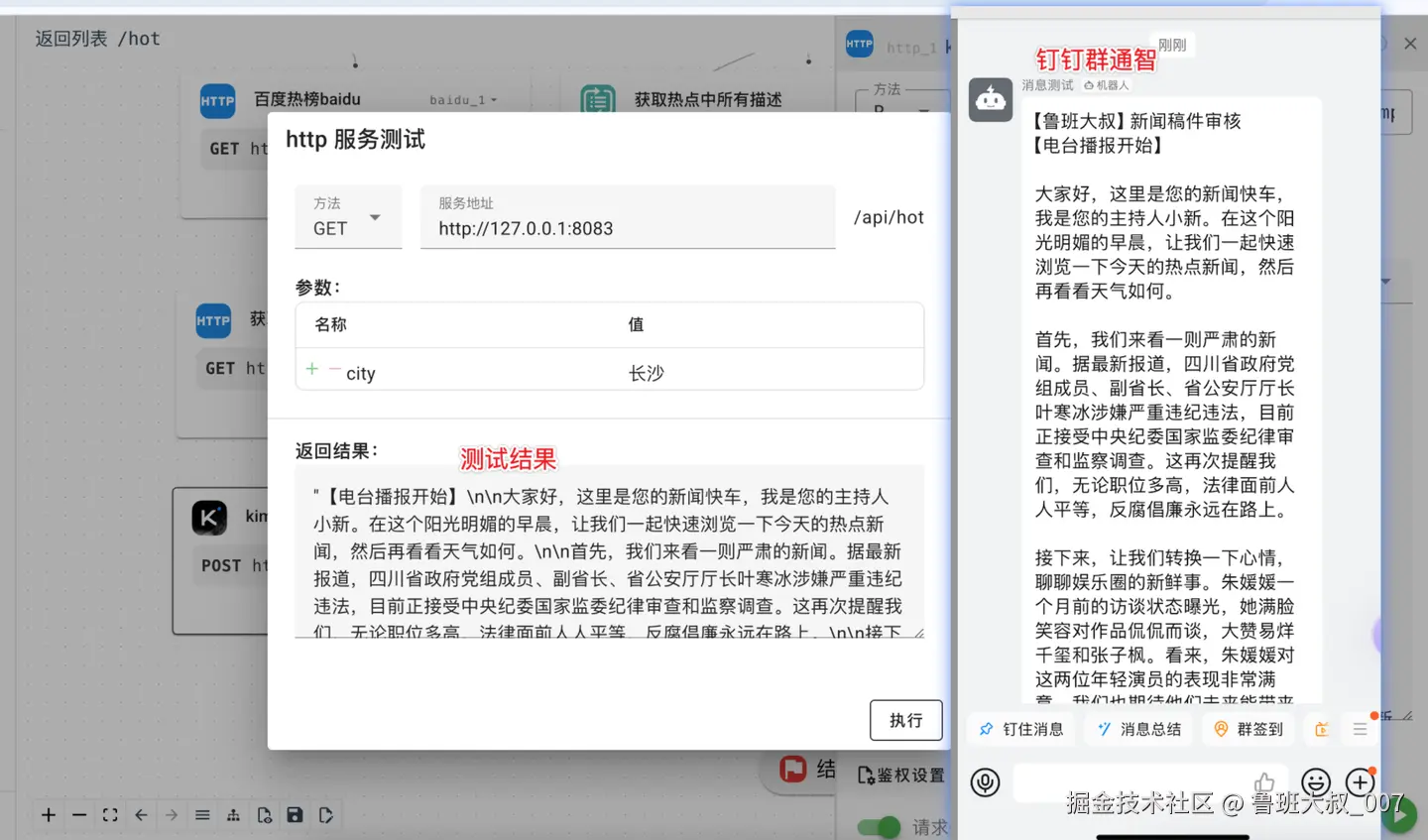Tap the voice microphone icon in chat
The image size is (1428, 840).
point(986,782)
